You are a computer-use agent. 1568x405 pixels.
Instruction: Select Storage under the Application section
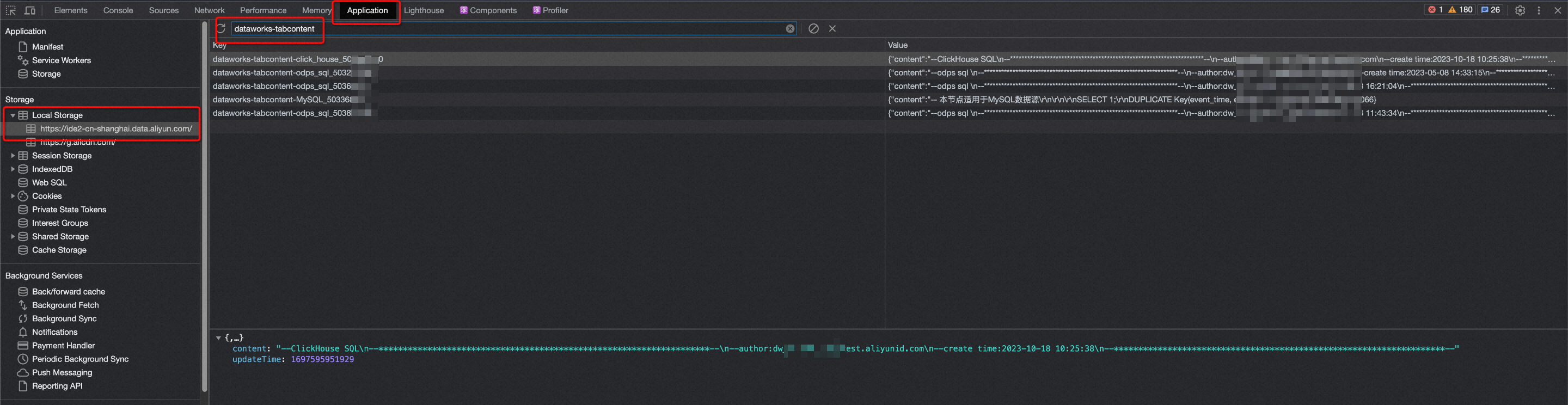pos(46,73)
